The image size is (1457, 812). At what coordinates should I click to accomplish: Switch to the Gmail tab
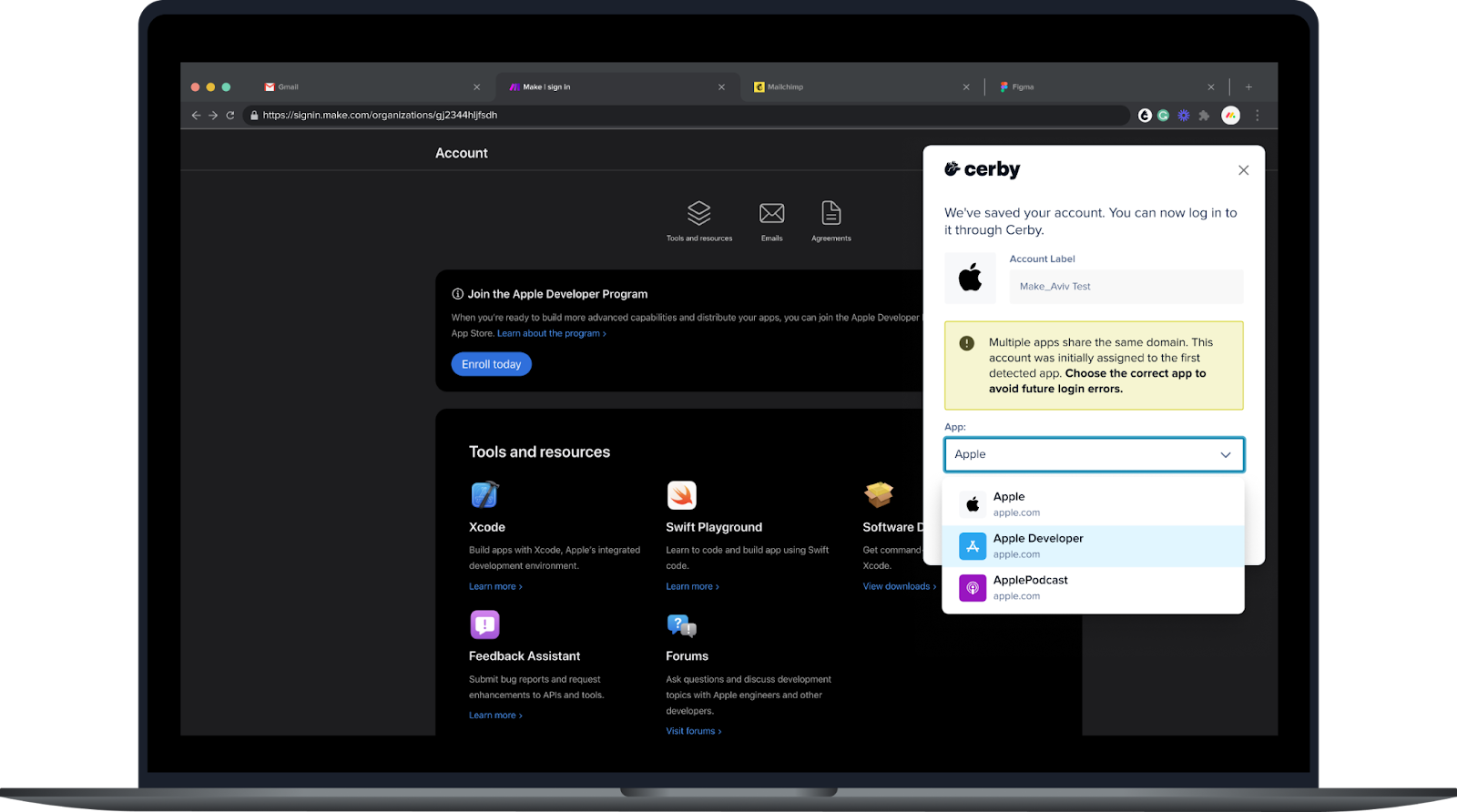point(372,87)
